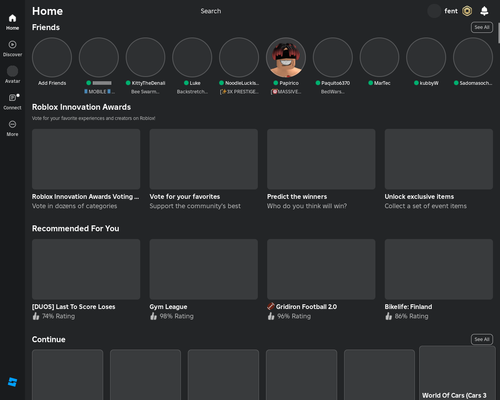This screenshot has height=400, width=500.
Task: Click the 86% Rating thumbs-up icon
Action: 389,316
